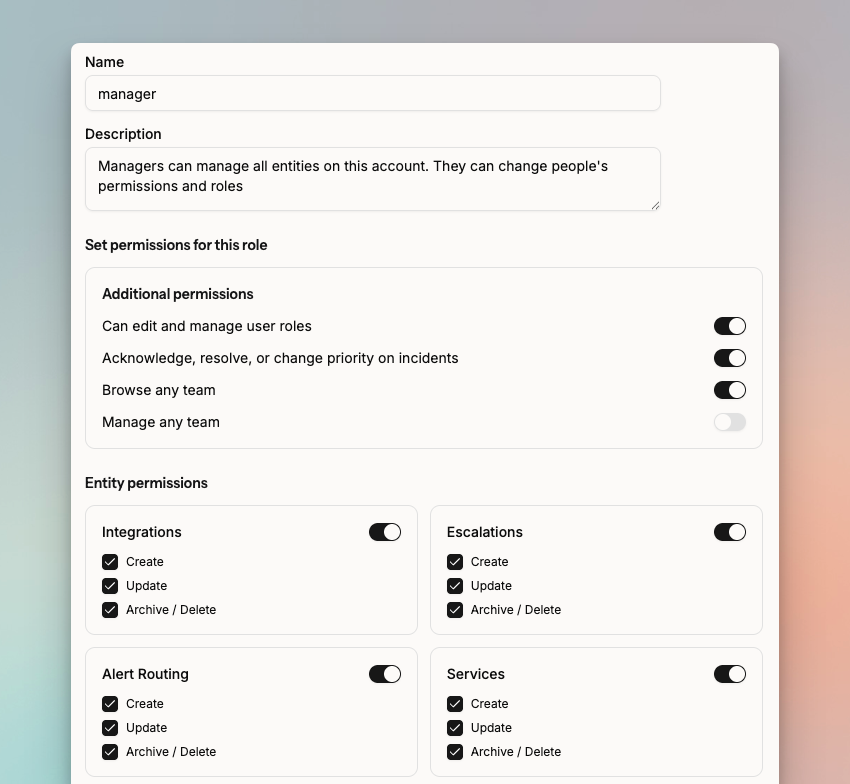Uncheck Update under Integrations
This screenshot has width=850, height=784.
pyautogui.click(x=110, y=586)
